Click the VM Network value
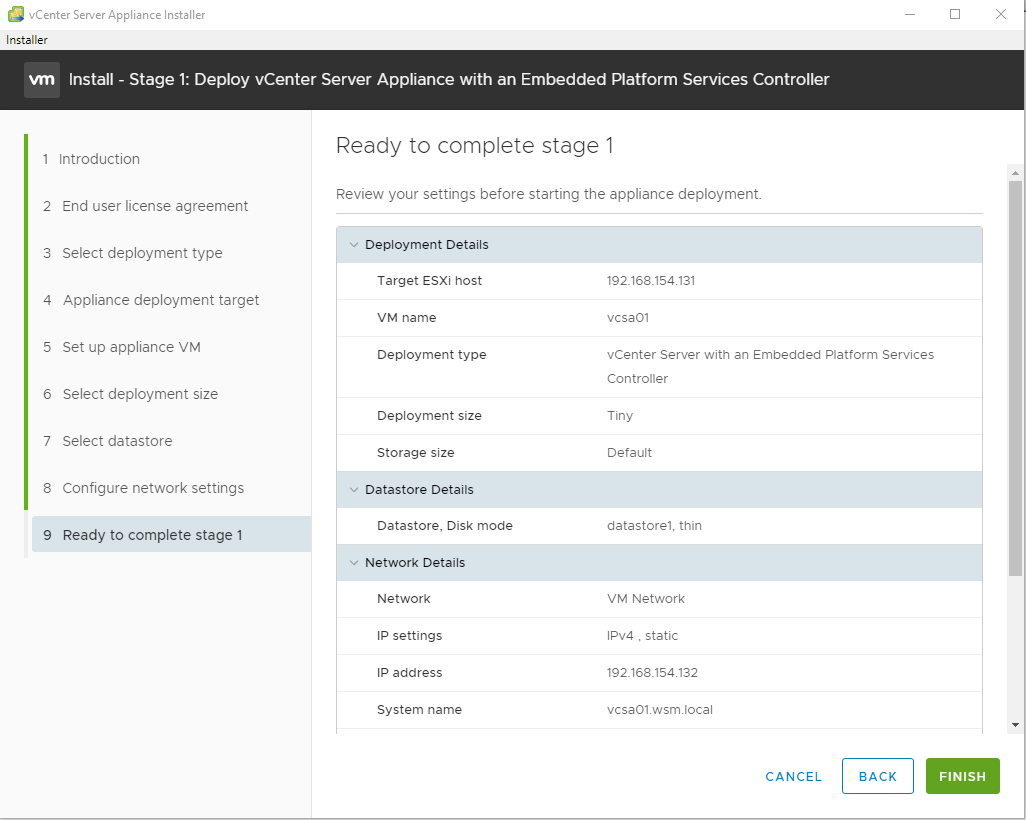This screenshot has width=1026, height=820. 646,599
